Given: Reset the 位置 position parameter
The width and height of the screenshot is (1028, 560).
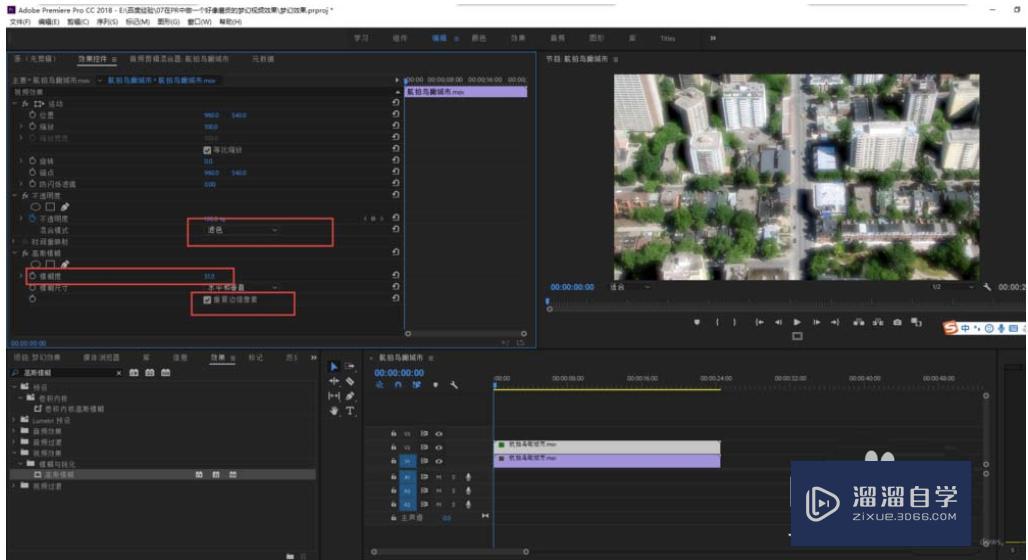Looking at the screenshot, I should point(395,114).
